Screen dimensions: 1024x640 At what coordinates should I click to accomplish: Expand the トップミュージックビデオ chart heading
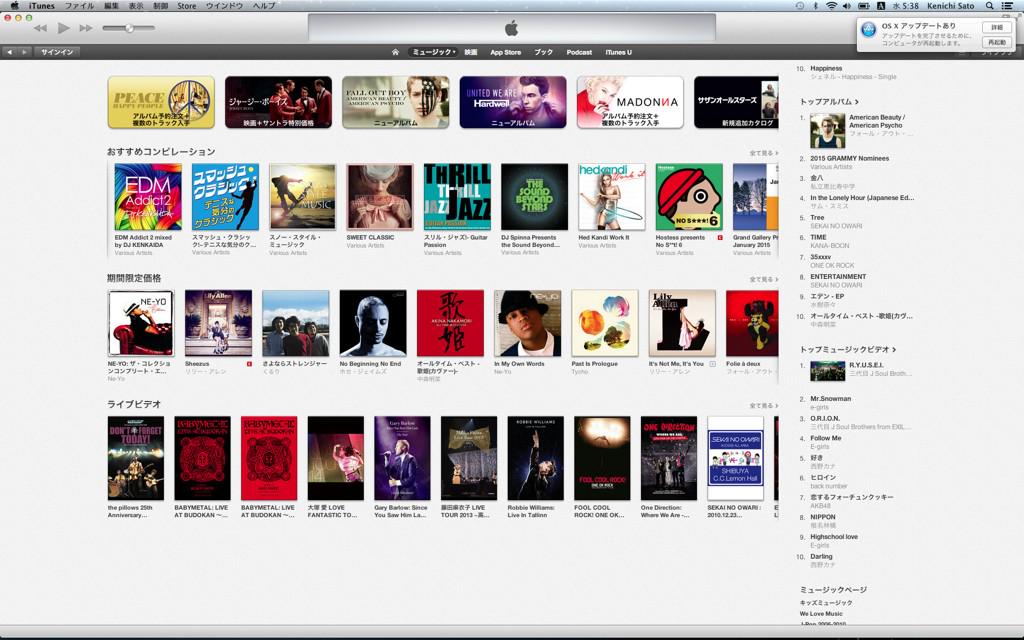coord(848,349)
